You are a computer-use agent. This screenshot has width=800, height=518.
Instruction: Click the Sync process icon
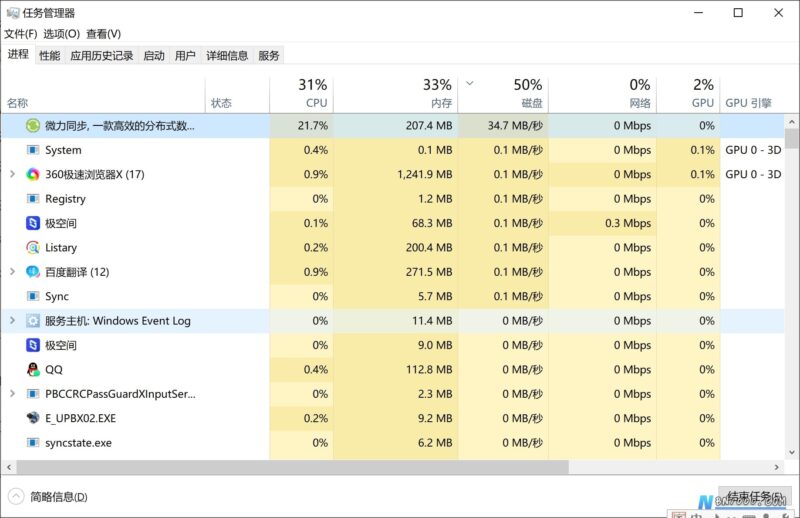(x=33, y=297)
